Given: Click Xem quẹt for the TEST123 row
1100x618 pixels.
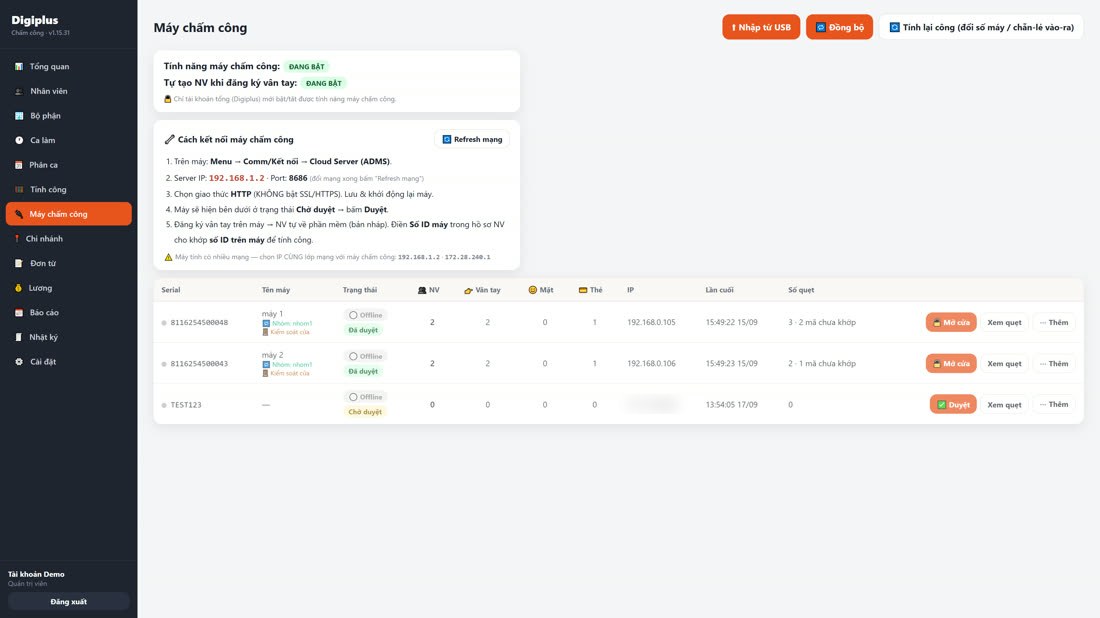Looking at the screenshot, I should pos(1005,404).
